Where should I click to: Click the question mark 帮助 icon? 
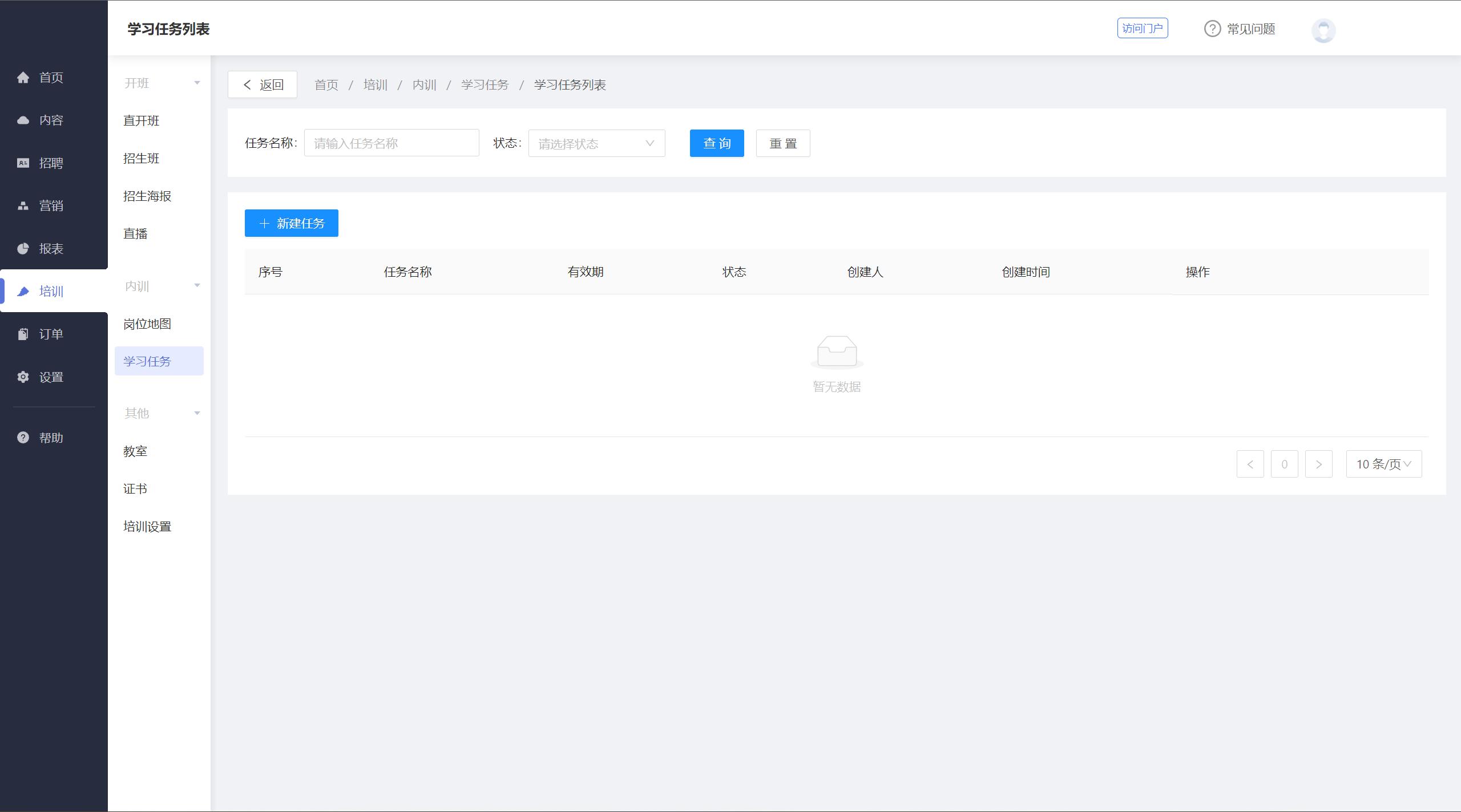(23, 438)
